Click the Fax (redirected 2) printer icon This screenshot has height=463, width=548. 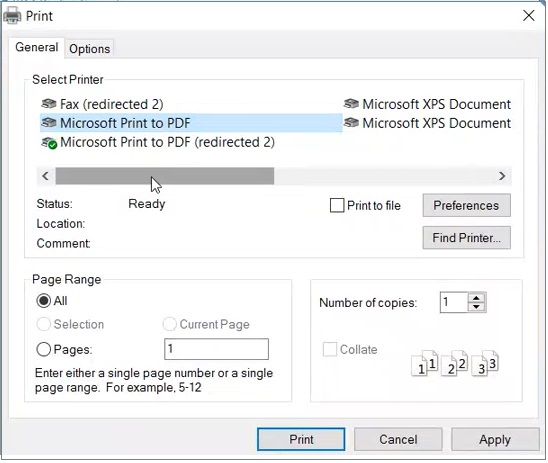[49, 104]
